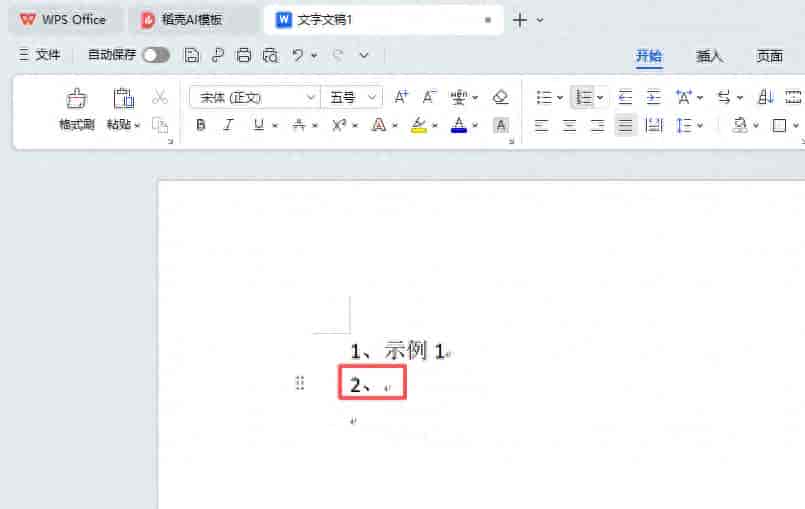Expand the Paste (粘贴) options arrow
805x509 pixels.
click(137, 125)
